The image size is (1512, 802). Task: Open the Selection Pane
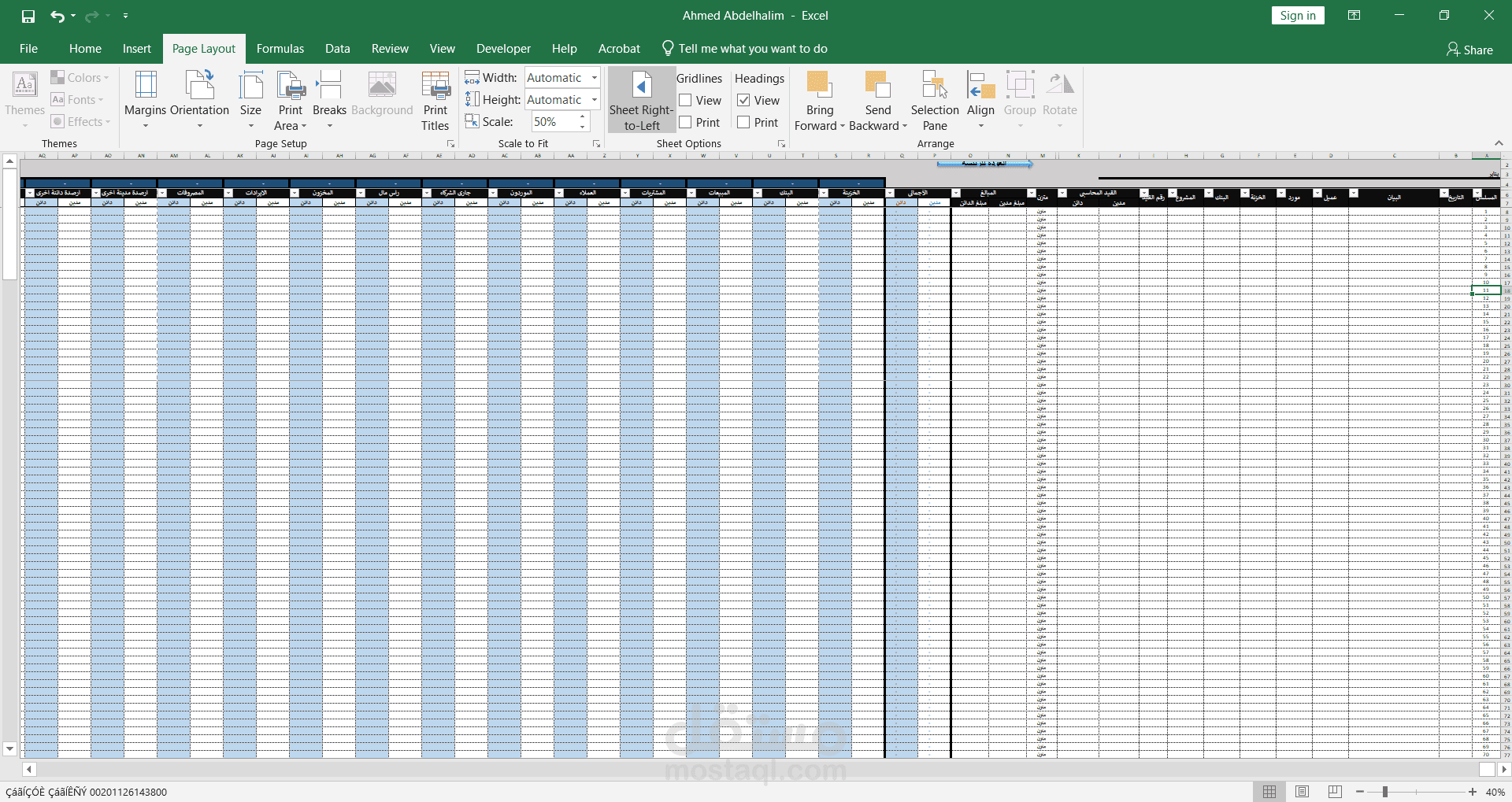pos(935,99)
